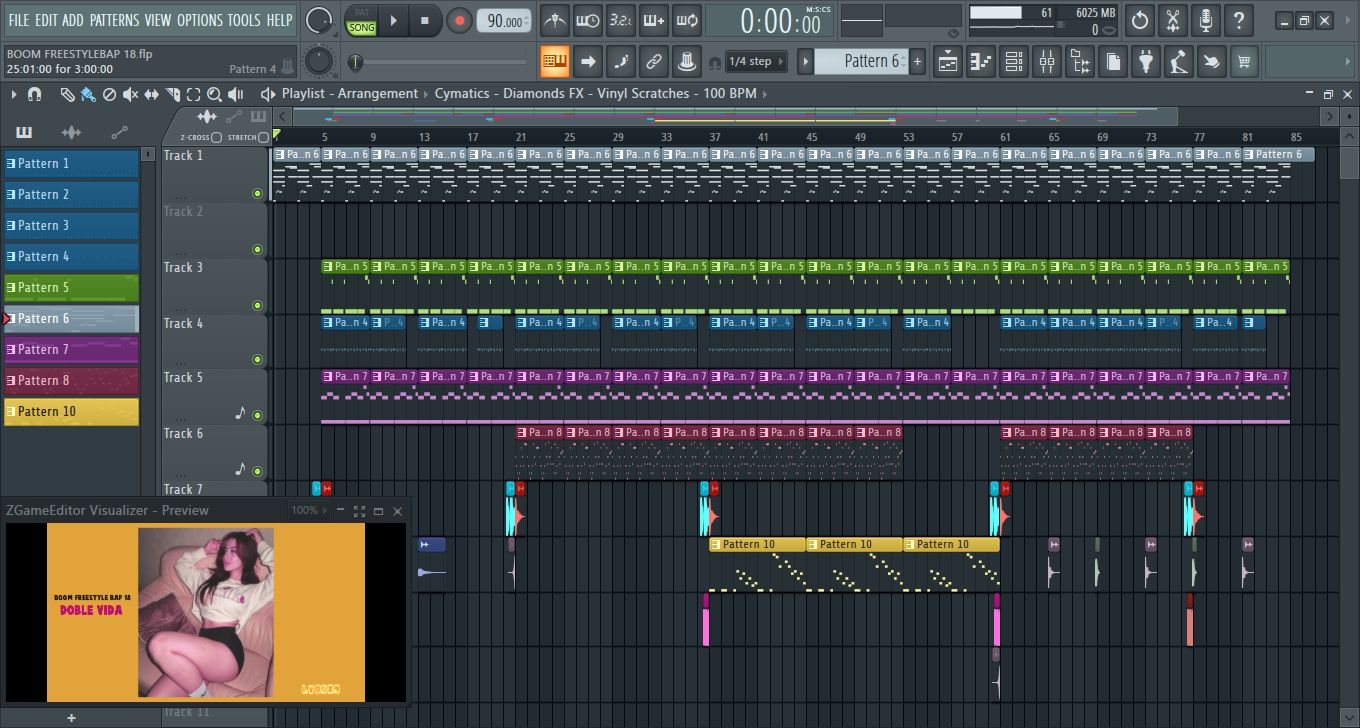Toggle the overdub blend recording icon

tap(653, 20)
